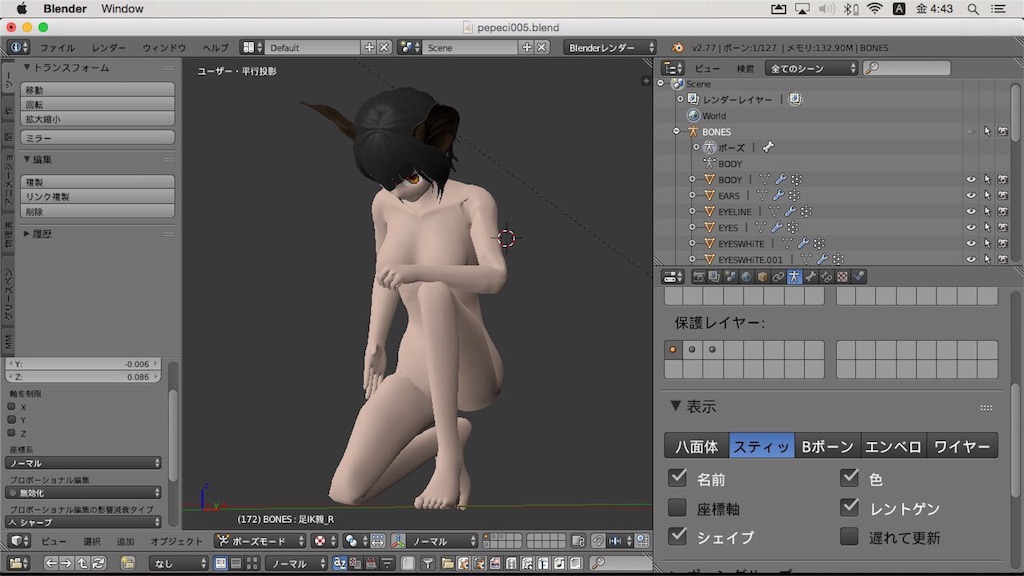The height and width of the screenshot is (576, 1024).
Task: Click the 回転 button
Action: 97,104
